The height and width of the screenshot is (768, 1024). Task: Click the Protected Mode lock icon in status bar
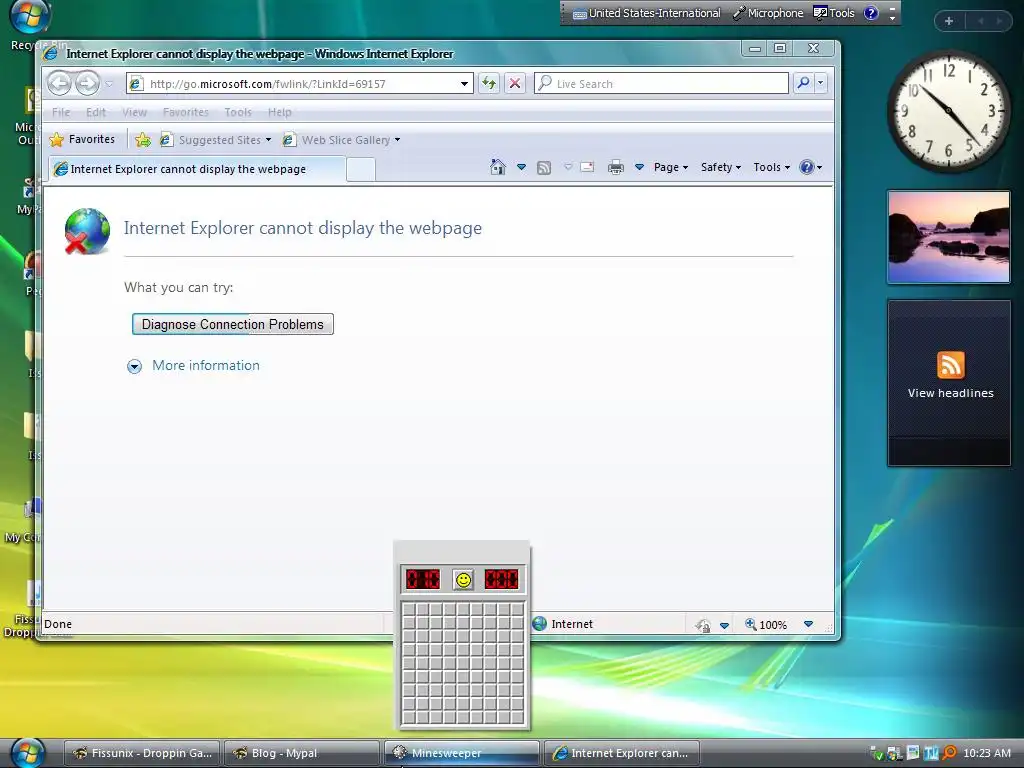[703, 625]
